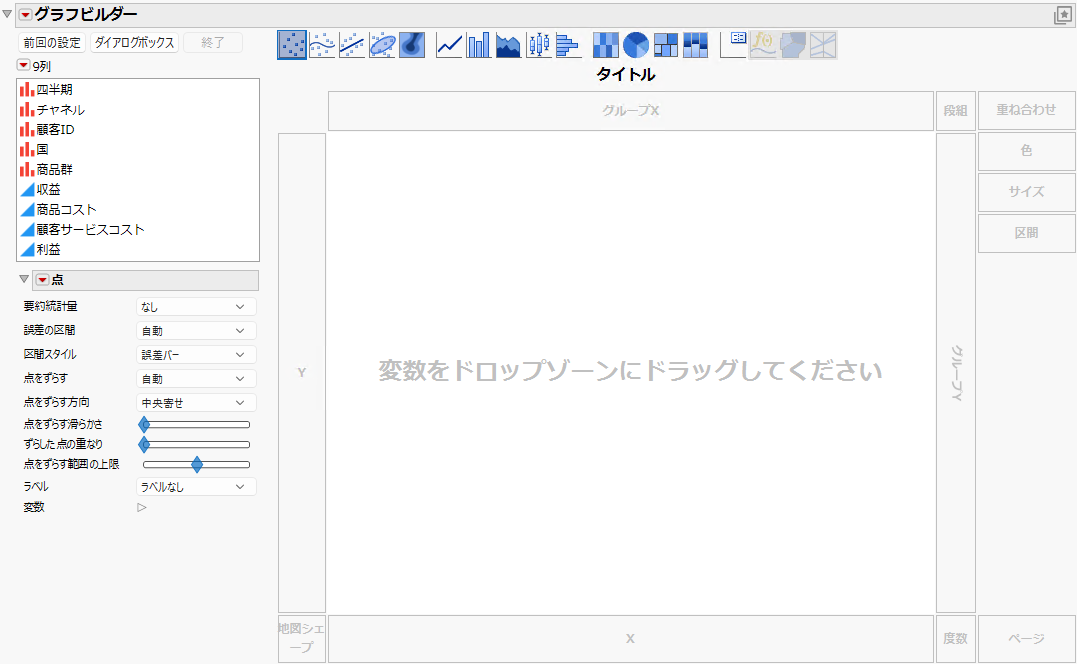Select the Heatmap element

[x=606, y=45]
